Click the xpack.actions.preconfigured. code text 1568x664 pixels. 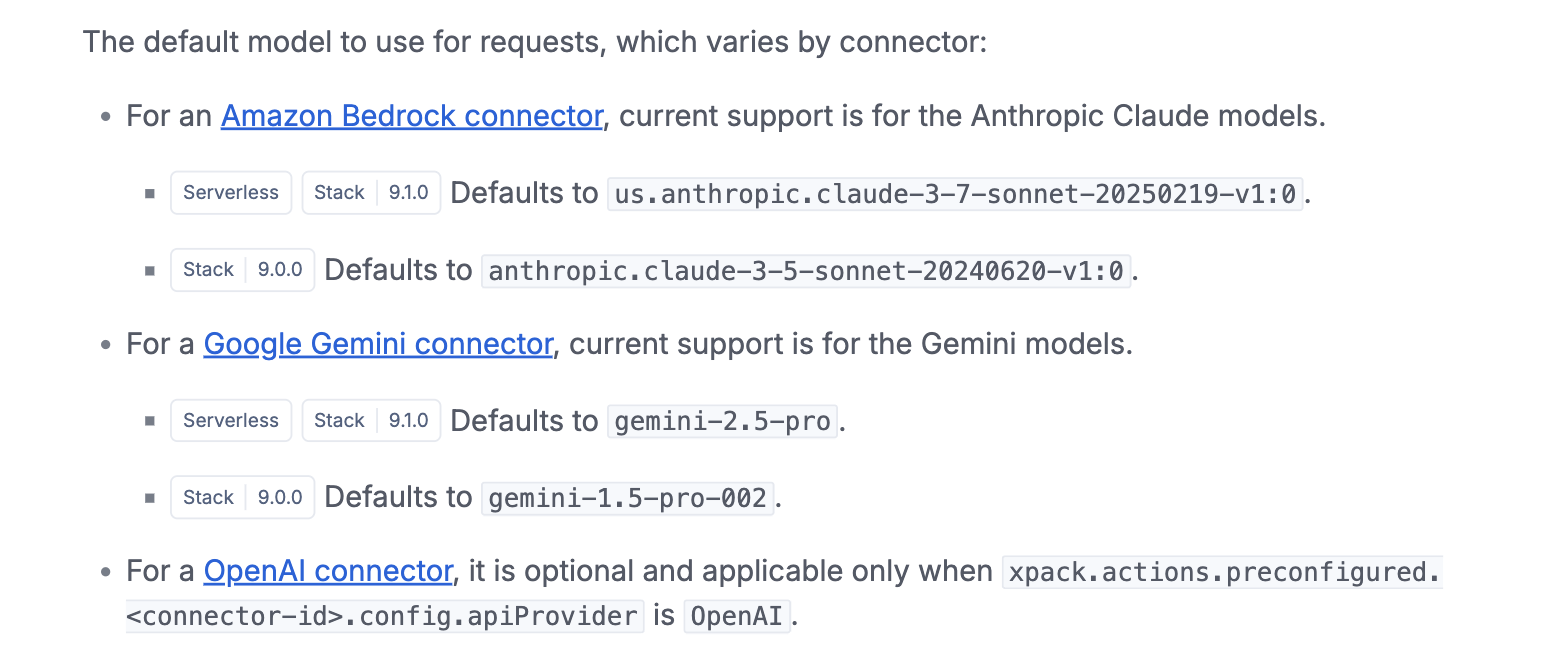coord(1222,572)
